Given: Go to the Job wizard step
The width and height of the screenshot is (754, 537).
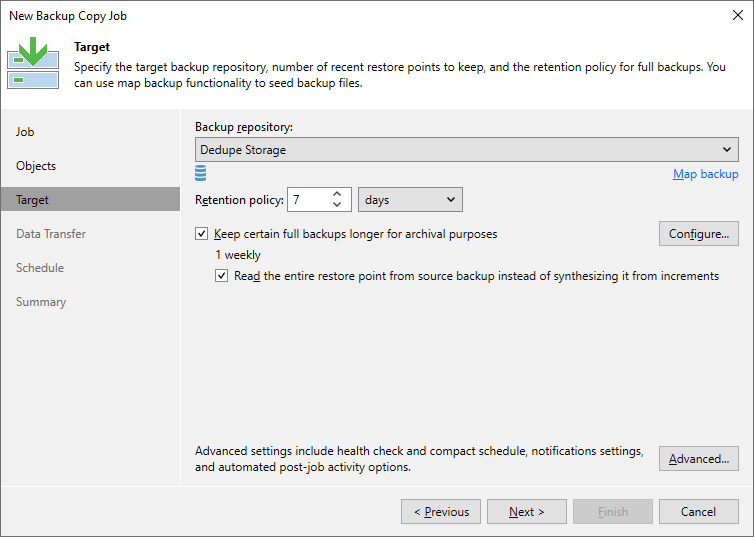Looking at the screenshot, I should 26,132.
